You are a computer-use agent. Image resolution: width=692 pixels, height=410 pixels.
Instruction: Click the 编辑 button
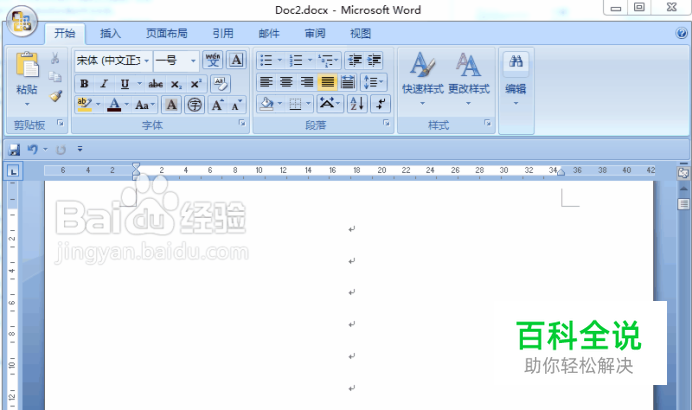coord(515,79)
